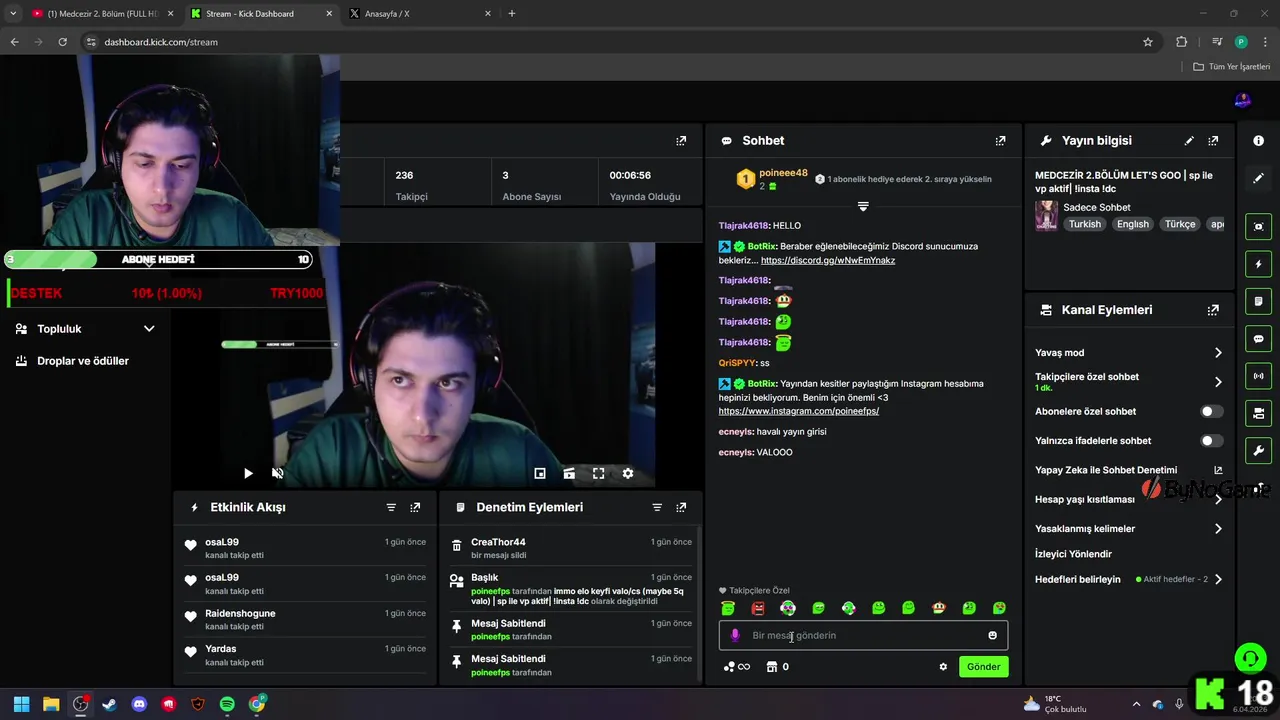Open the Instagram poineefps link in chat
Viewport: 1280px width, 720px height.
coord(798,411)
